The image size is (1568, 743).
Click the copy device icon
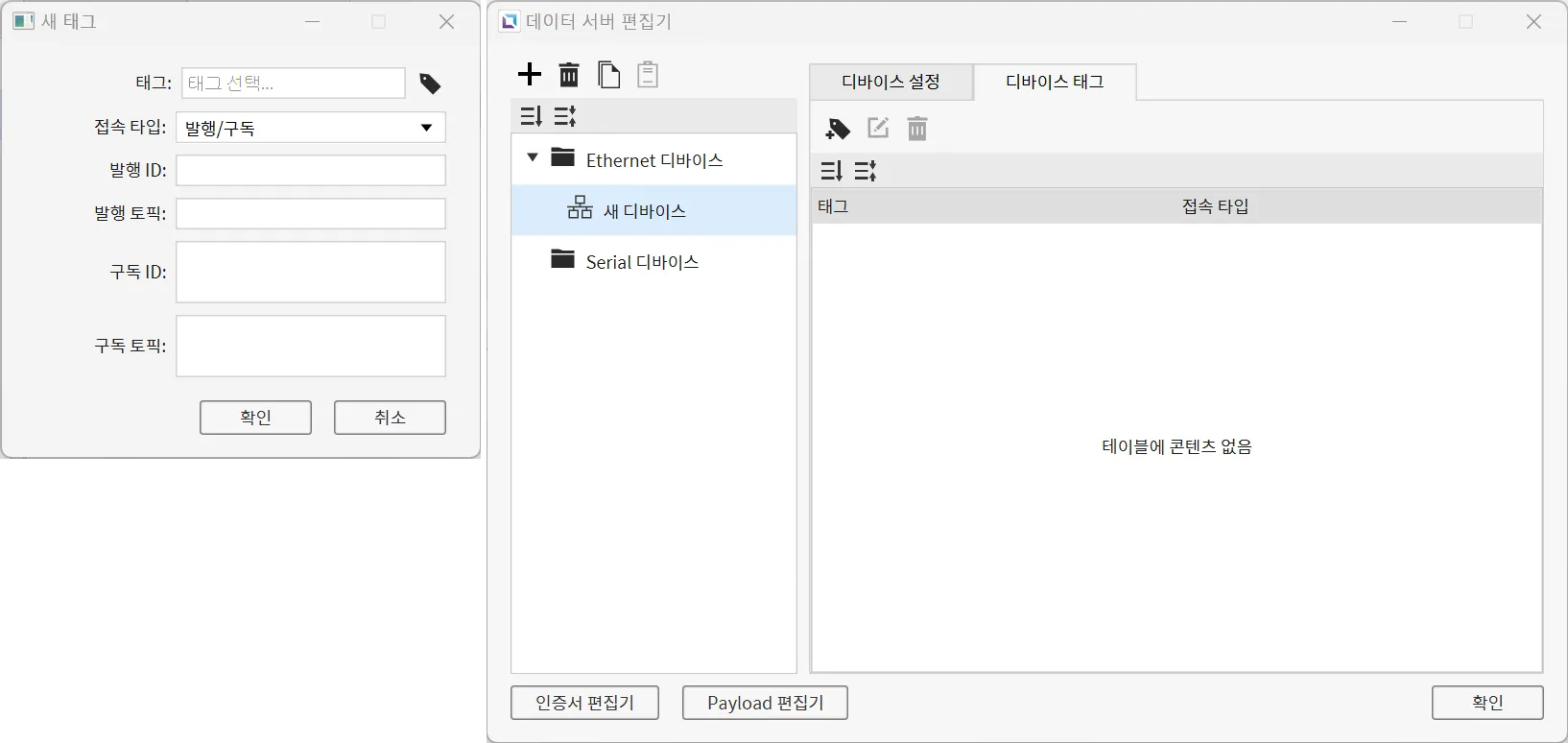tap(608, 75)
